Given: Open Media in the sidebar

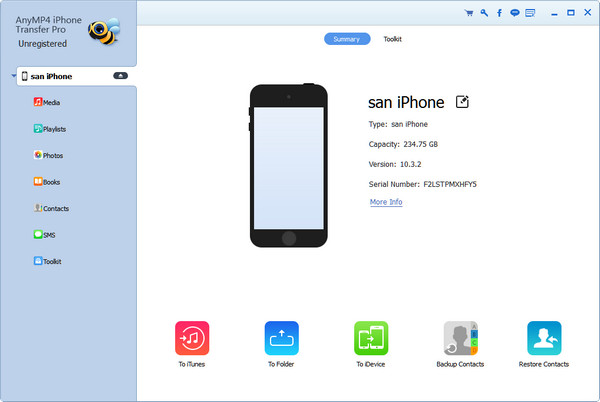Looking at the screenshot, I should click(x=47, y=102).
